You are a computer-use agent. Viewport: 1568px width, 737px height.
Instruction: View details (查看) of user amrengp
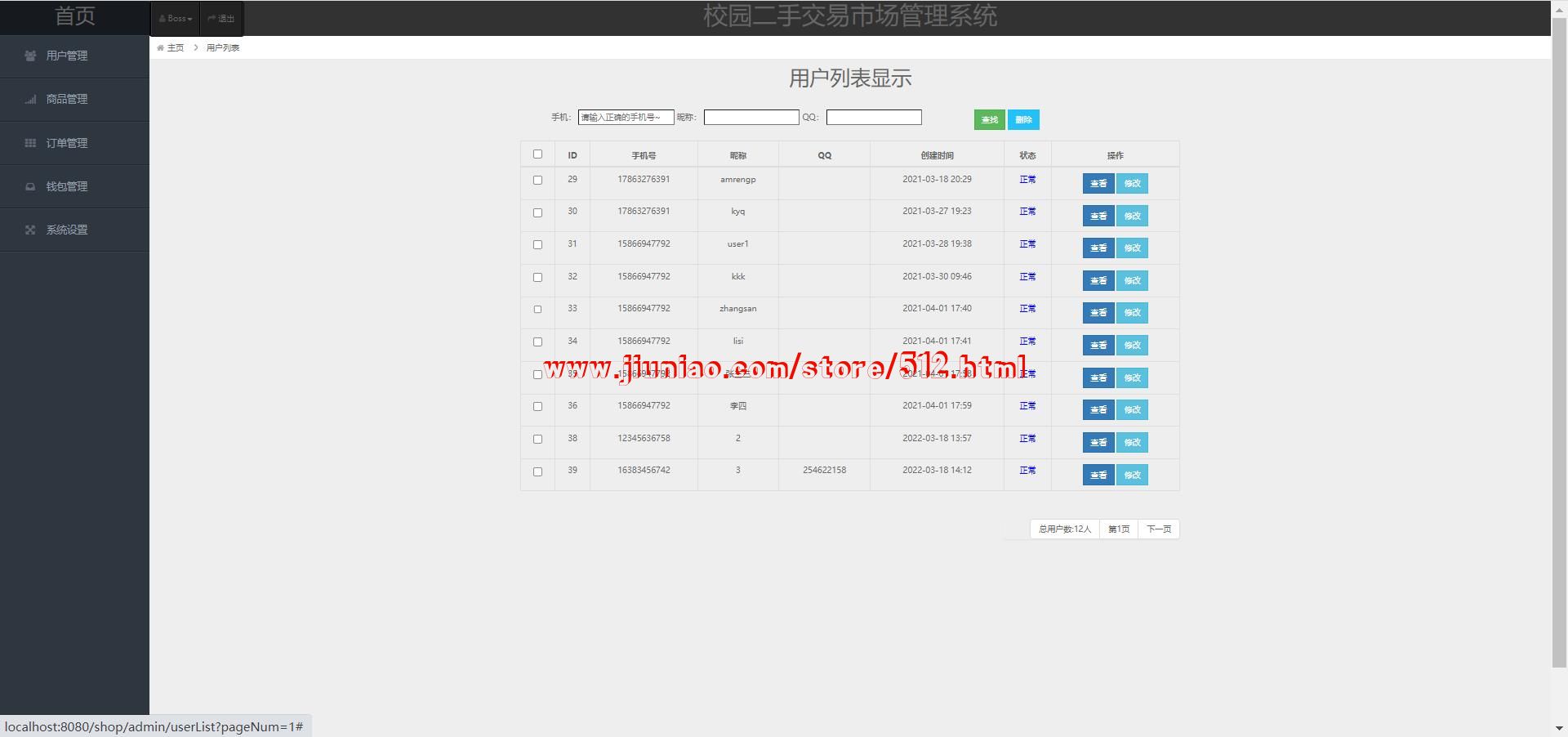click(x=1098, y=183)
